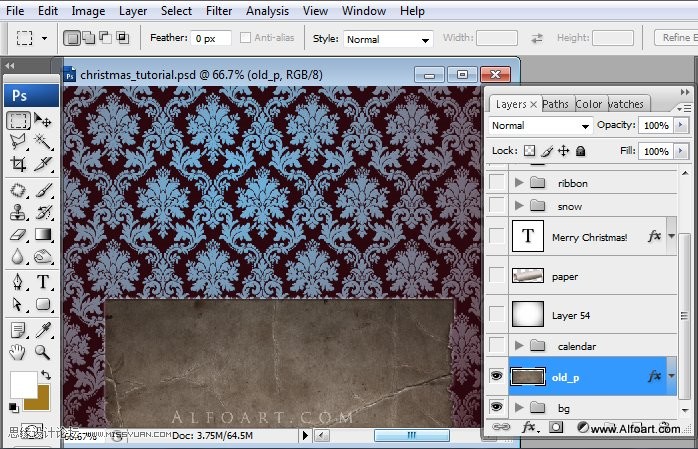Select the Magic Wand tool
698x449 pixels.
pyautogui.click(x=44, y=142)
